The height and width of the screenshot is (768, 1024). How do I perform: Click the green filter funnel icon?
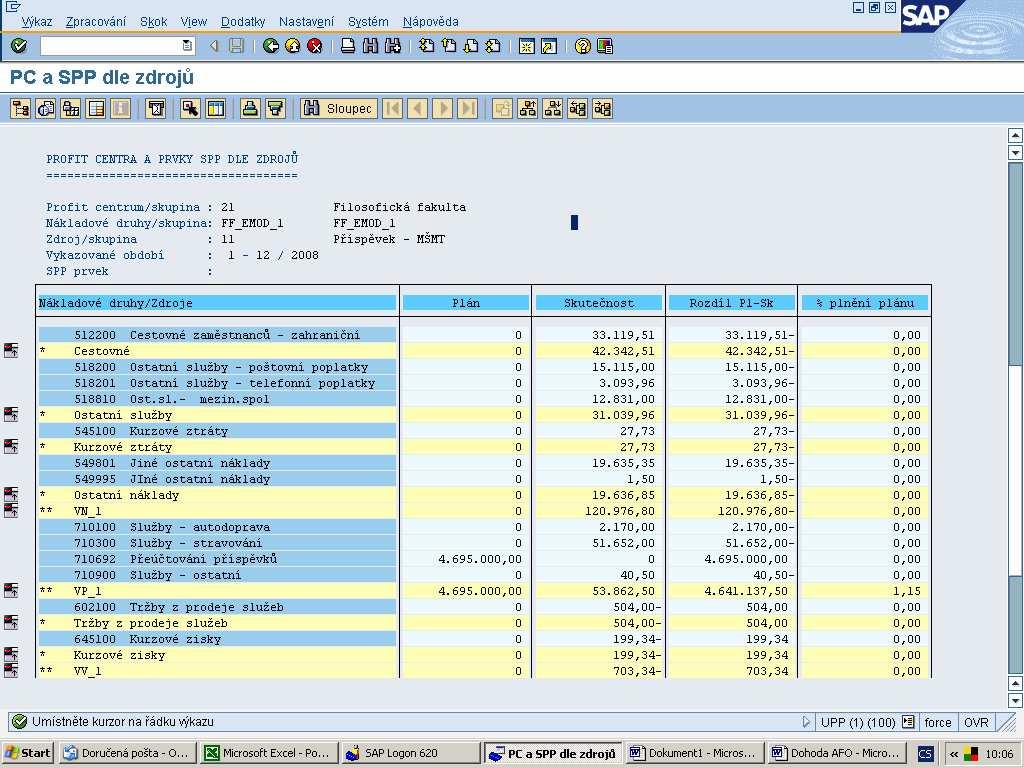click(x=276, y=108)
